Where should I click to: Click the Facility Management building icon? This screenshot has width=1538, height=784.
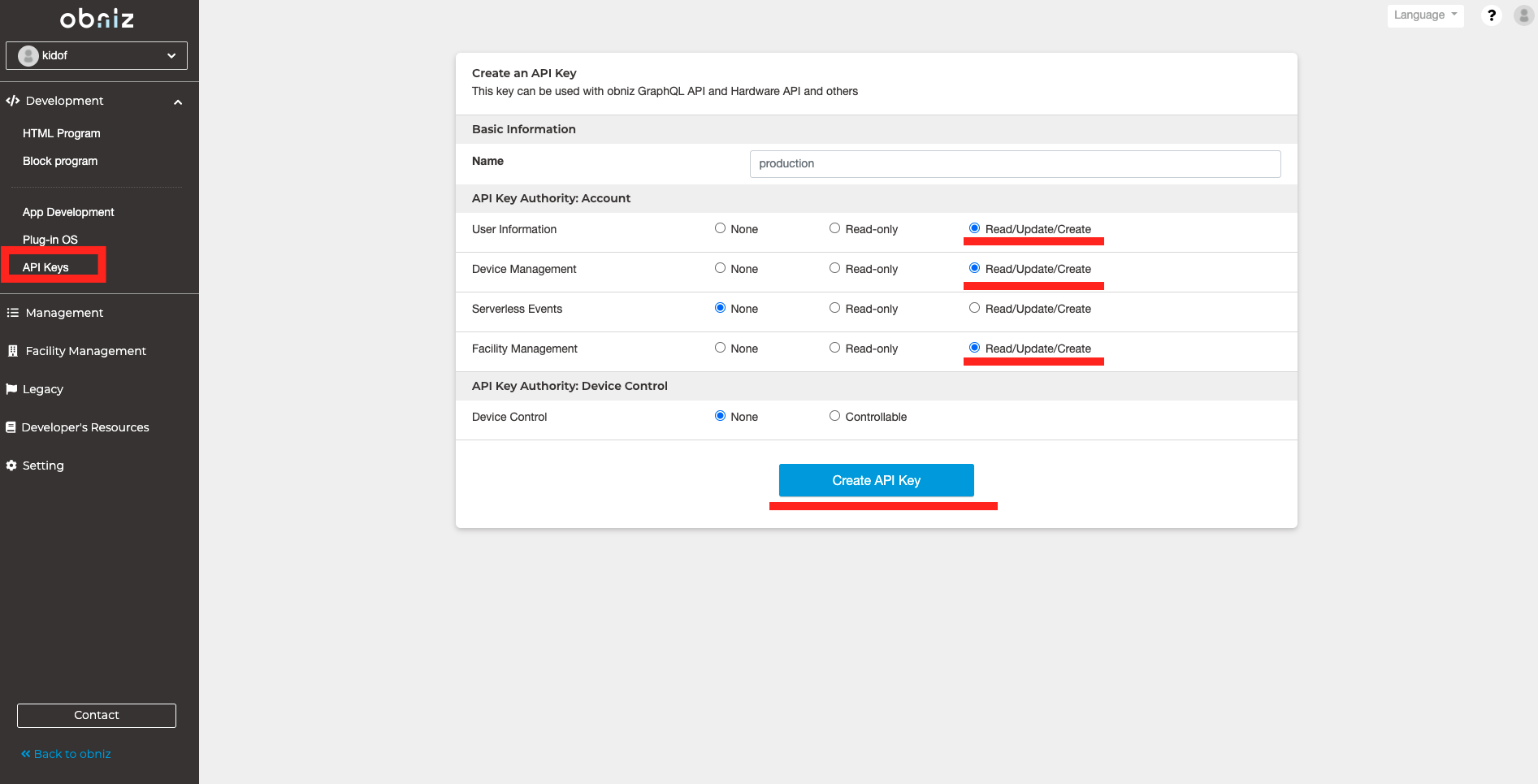pos(12,351)
